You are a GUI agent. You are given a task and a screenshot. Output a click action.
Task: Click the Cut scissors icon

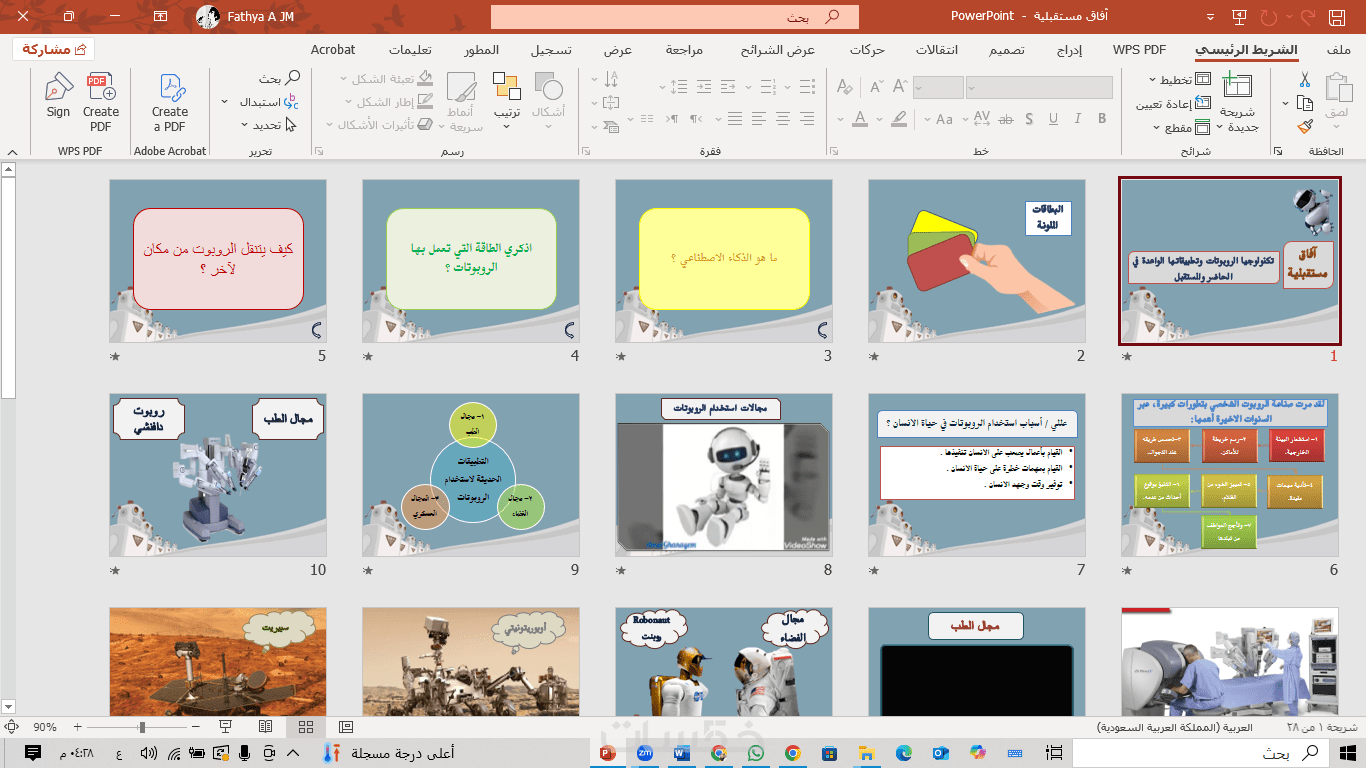pos(1305,80)
